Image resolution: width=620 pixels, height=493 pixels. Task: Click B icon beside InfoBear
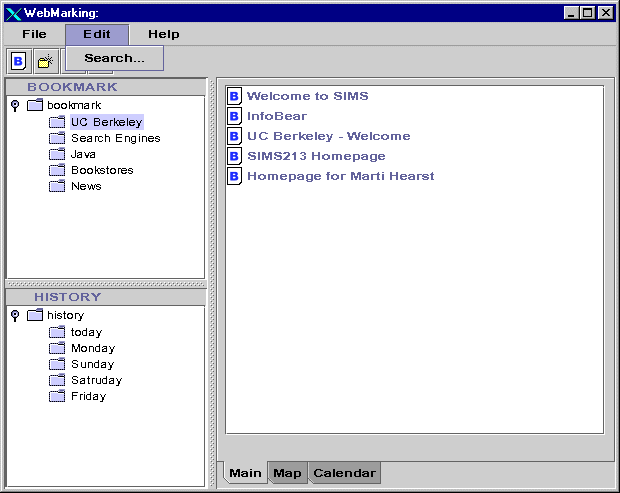pyautogui.click(x=234, y=116)
